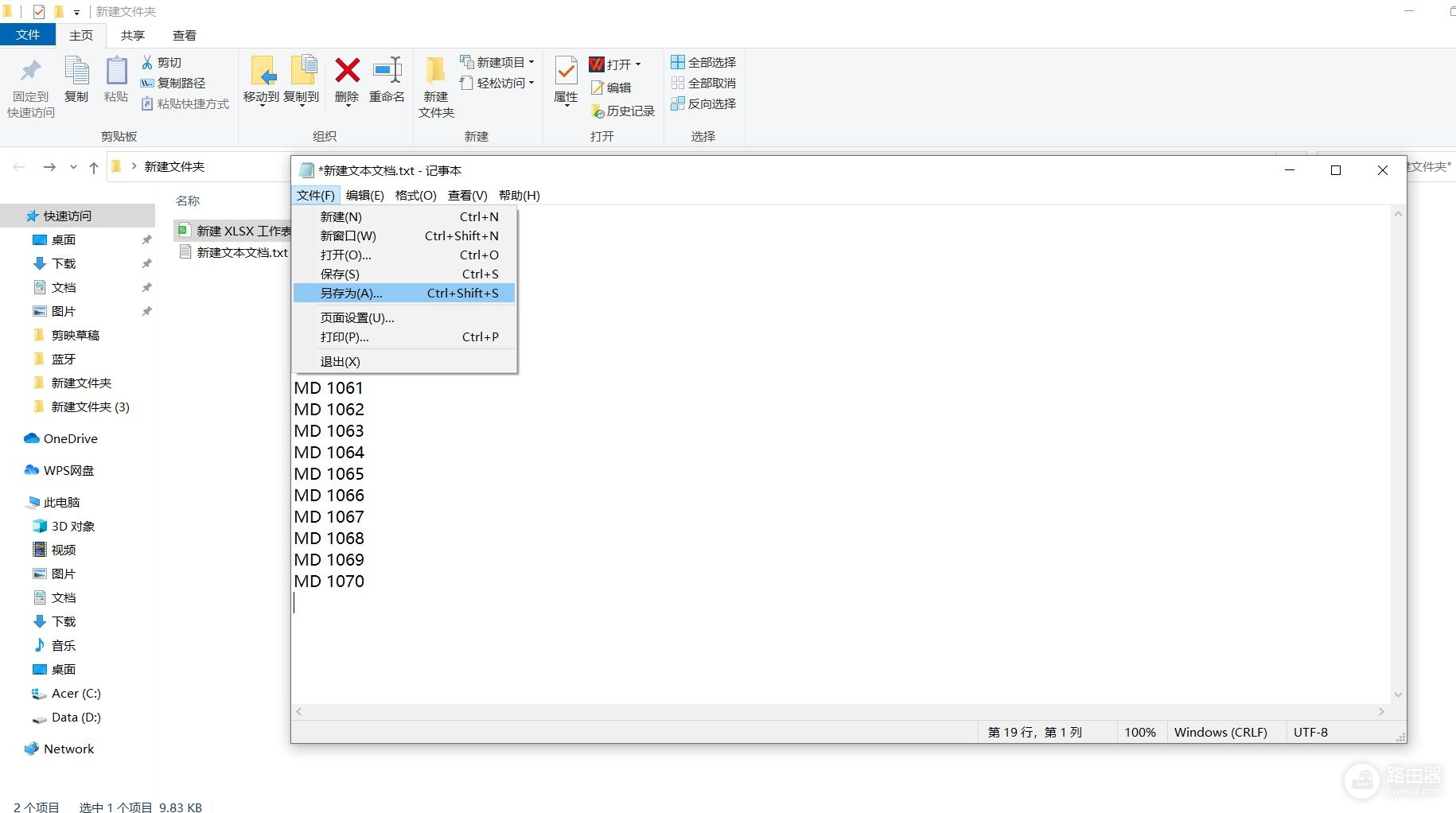Click the Rename icon in ribbon
1456x813 pixels.
[387, 72]
